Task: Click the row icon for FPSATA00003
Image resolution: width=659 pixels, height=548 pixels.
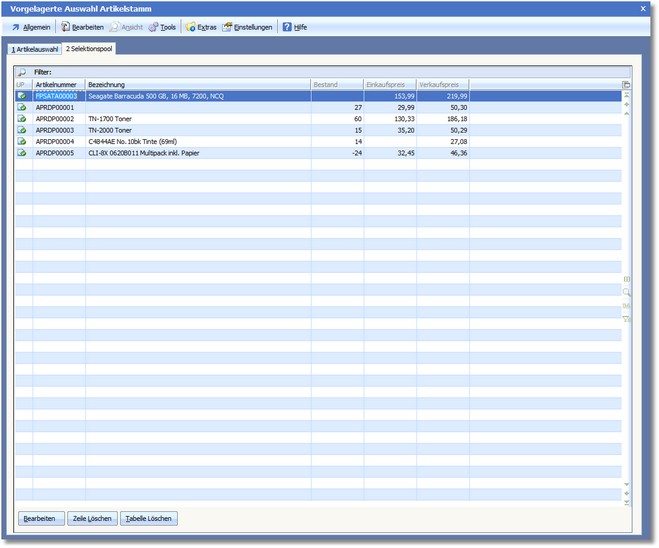Action: point(22,96)
